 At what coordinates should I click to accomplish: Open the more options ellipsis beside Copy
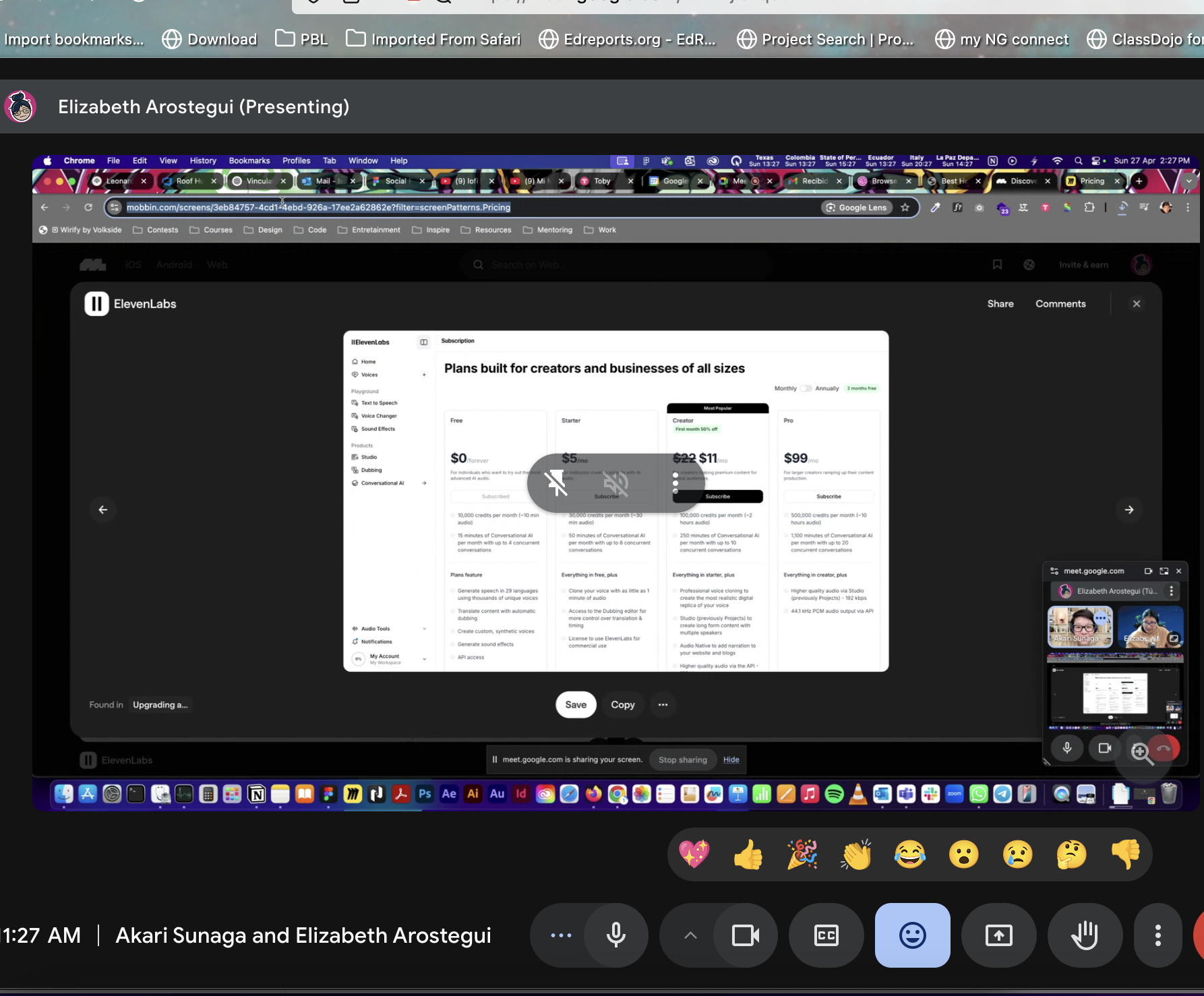(x=663, y=705)
